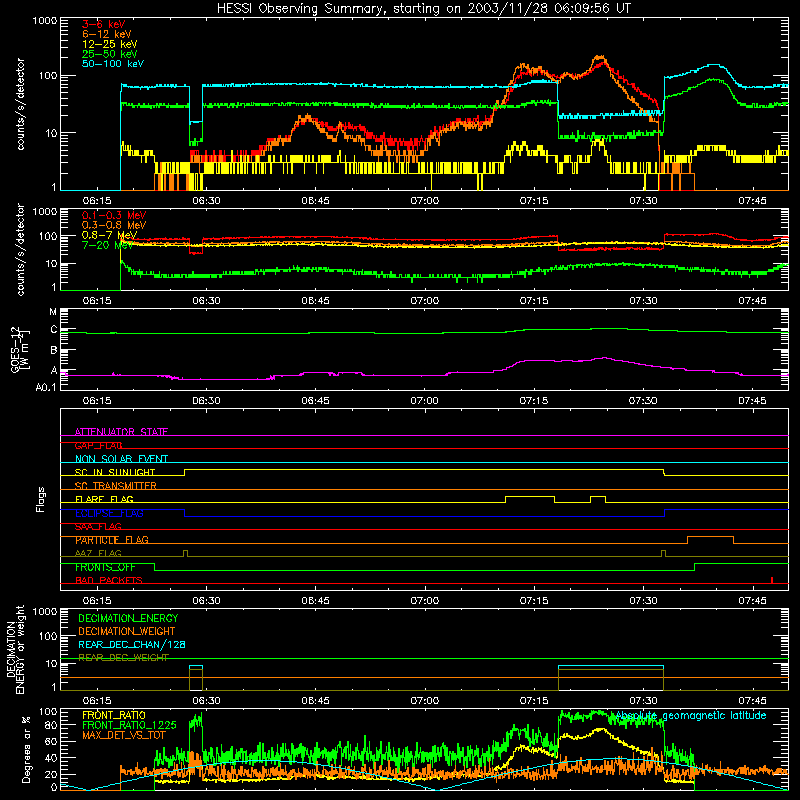Click the REAR_DEC_CHAN/128 legend label
The width and height of the screenshot is (800, 800).
[x=132, y=645]
